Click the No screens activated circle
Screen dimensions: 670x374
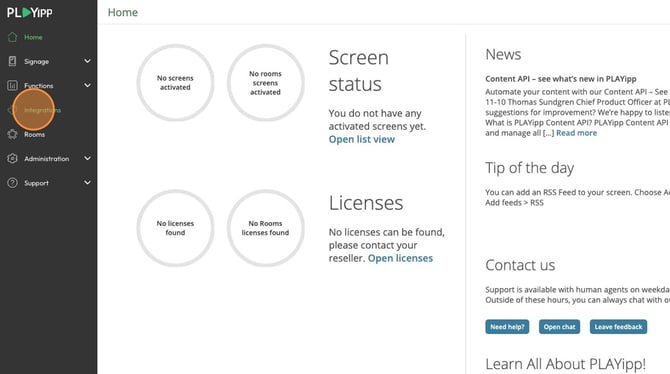click(175, 82)
